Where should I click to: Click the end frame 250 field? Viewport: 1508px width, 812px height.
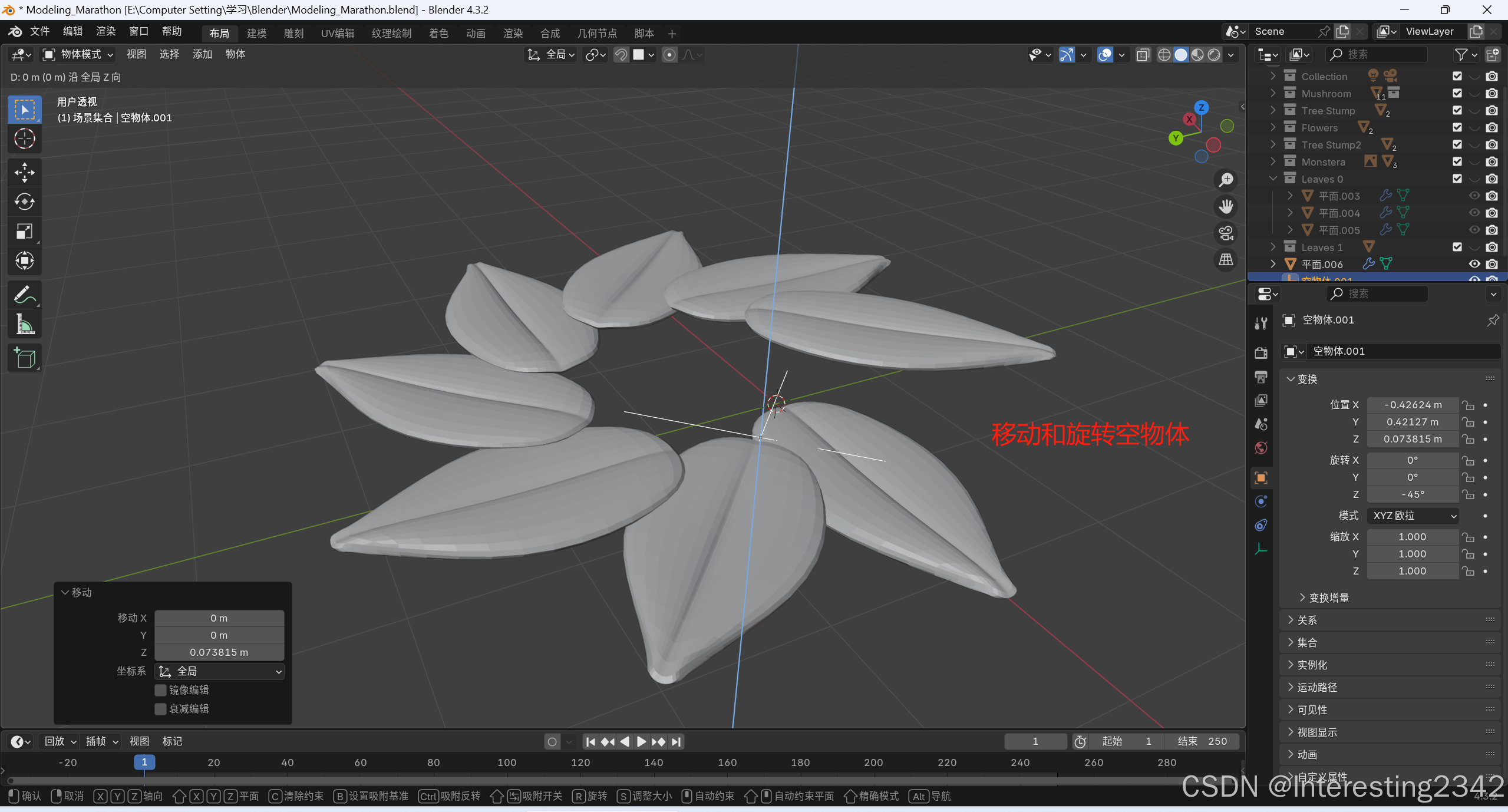click(1202, 741)
